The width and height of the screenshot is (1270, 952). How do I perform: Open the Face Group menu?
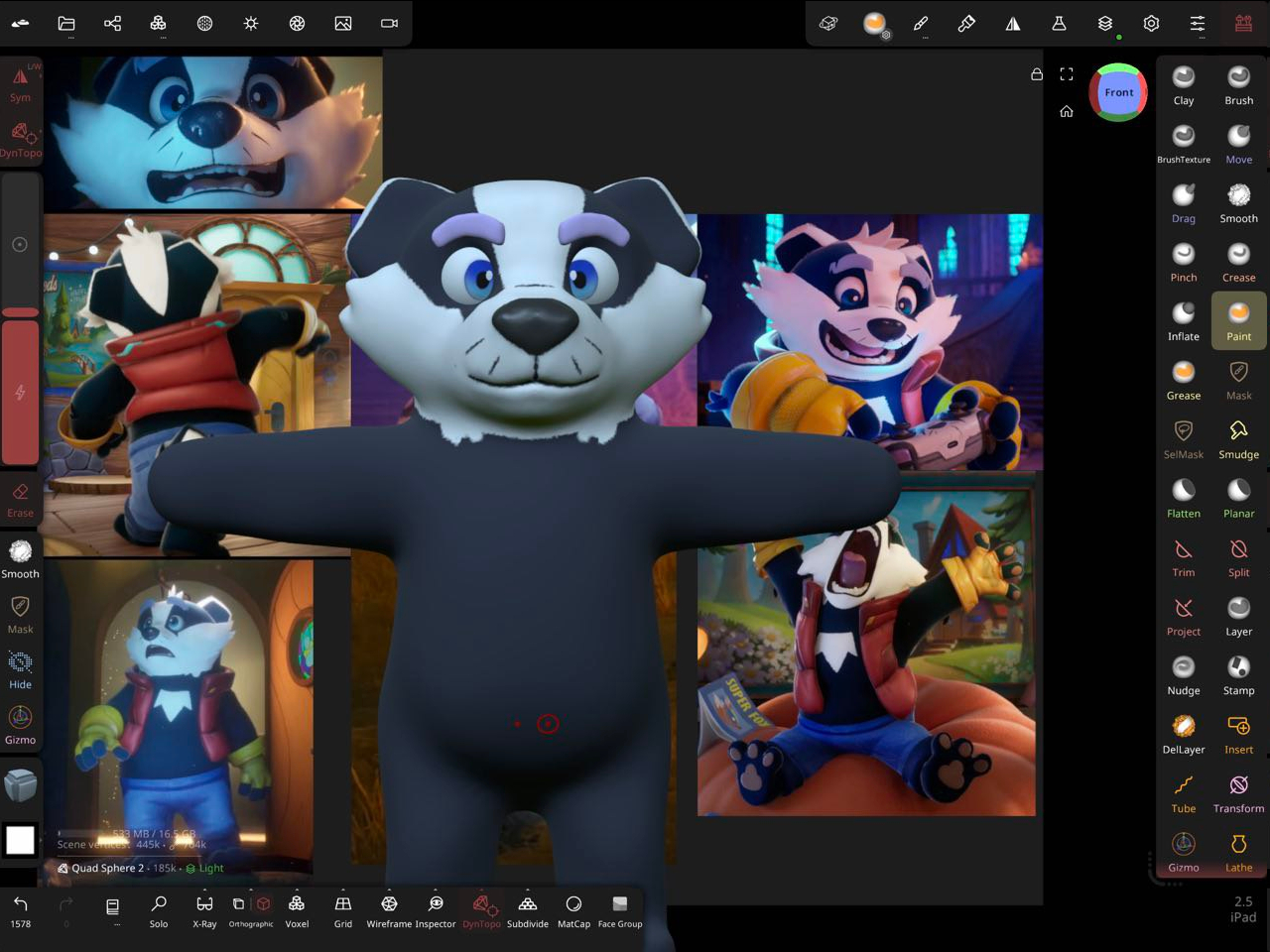[x=619, y=910]
